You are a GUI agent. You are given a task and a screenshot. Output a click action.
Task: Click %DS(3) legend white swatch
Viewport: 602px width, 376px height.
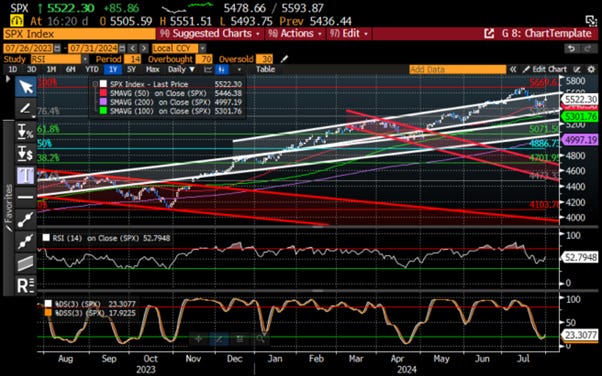point(48,304)
